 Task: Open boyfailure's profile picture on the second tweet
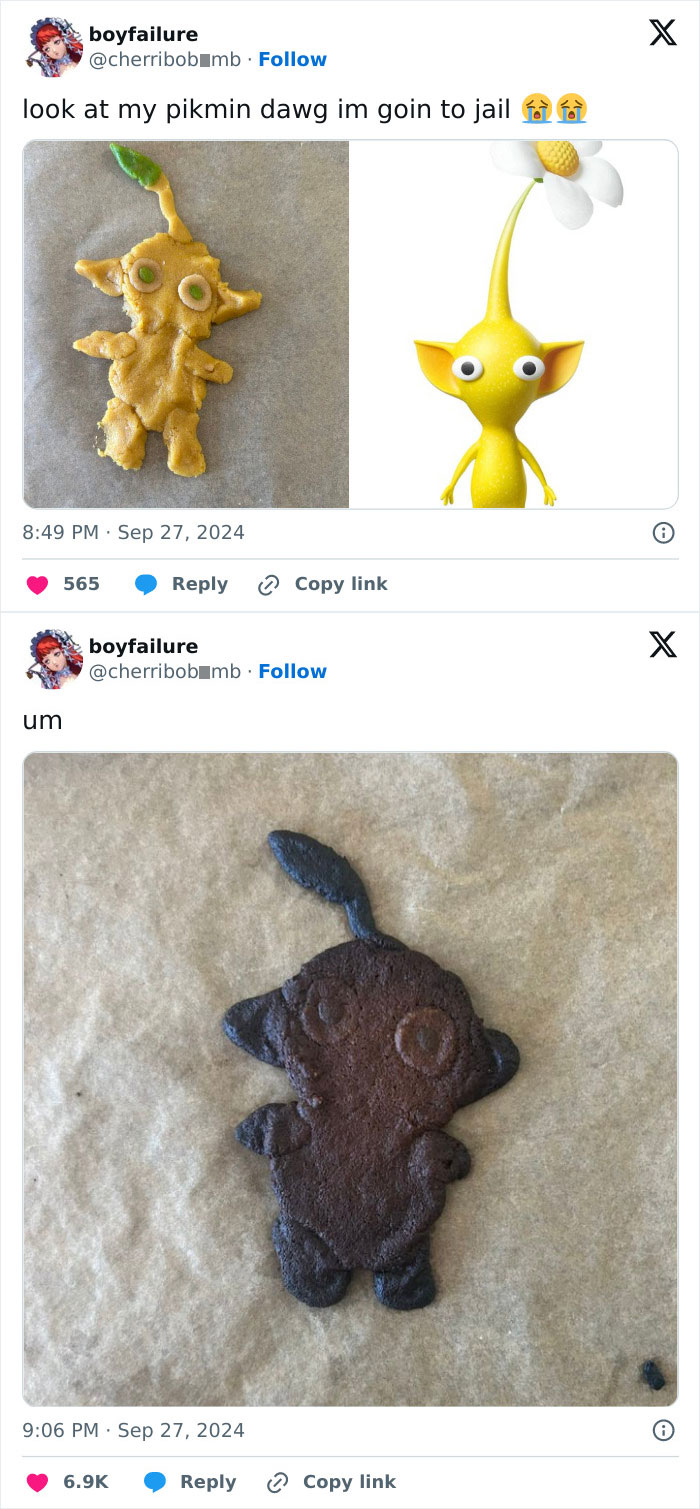click(52, 657)
